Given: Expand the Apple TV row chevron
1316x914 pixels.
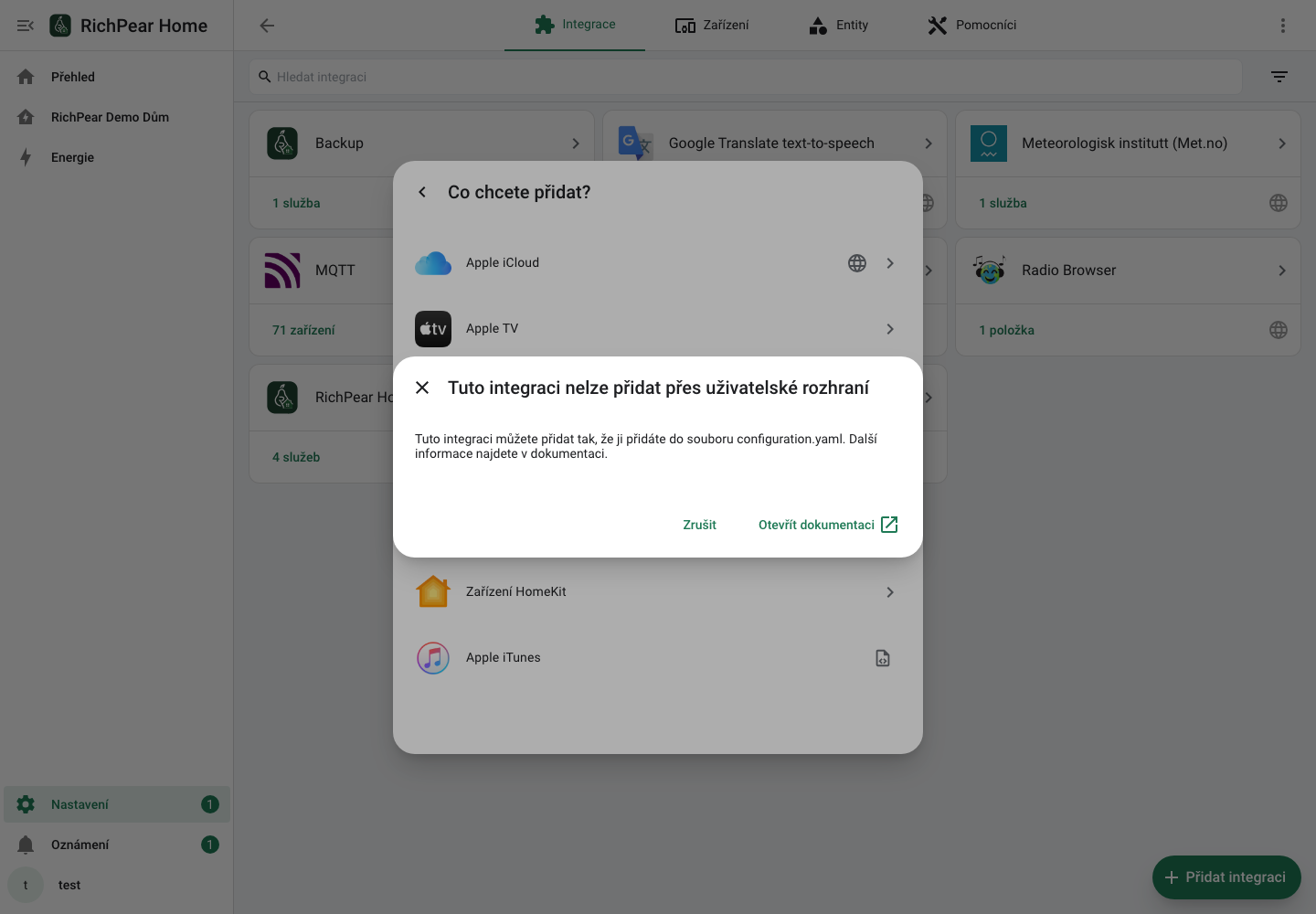Looking at the screenshot, I should 890,329.
